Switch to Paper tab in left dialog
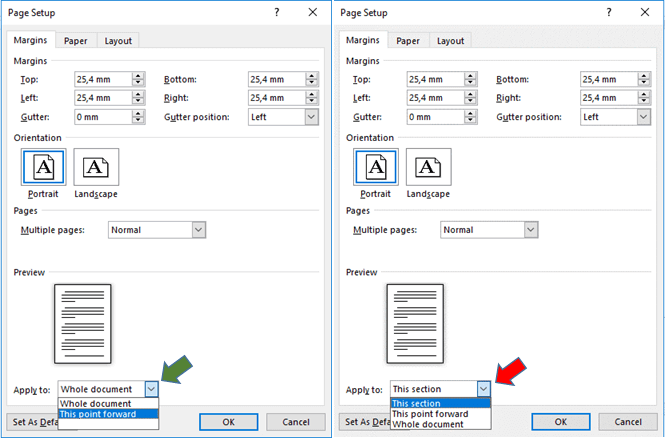Viewport: 665px width, 438px height. (x=75, y=41)
